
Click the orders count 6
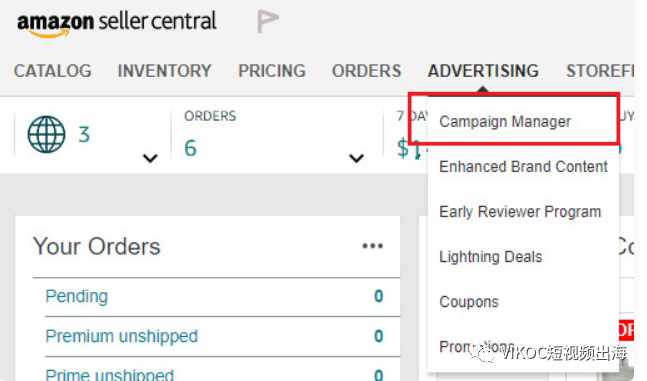[190, 148]
